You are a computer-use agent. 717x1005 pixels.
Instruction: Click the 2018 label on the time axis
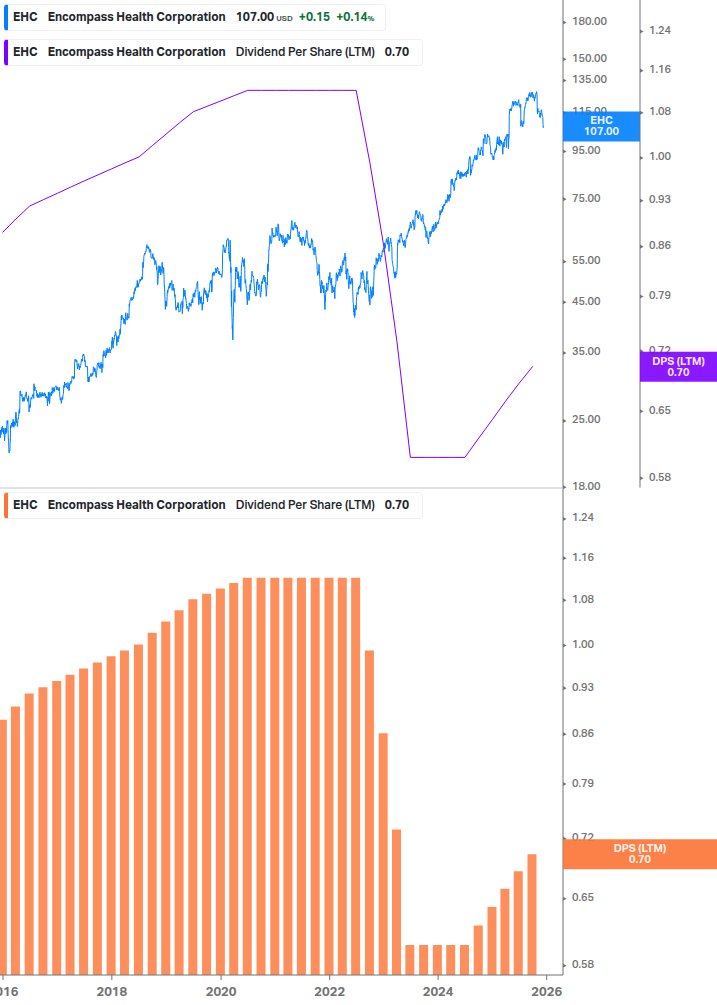coord(111,992)
